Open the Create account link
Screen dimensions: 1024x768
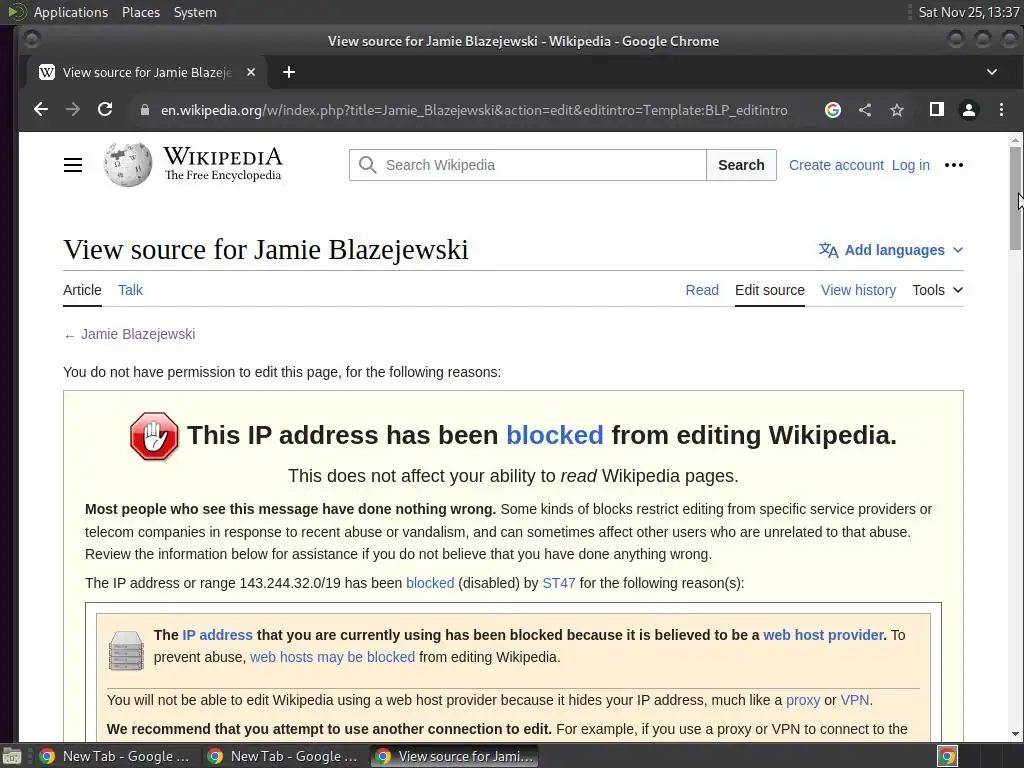click(836, 165)
